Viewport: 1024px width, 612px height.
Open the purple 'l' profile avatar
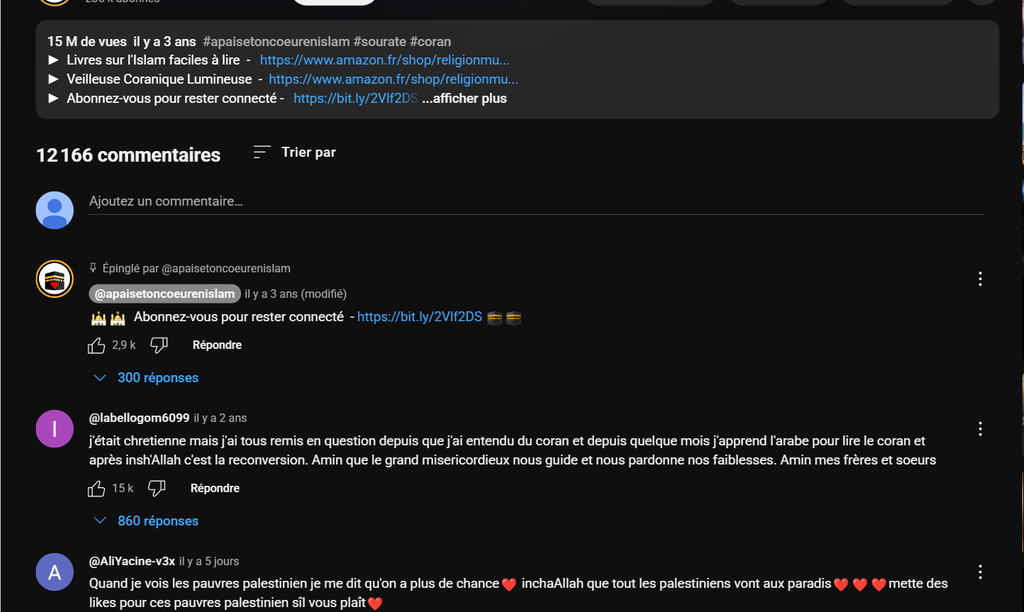(x=54, y=428)
